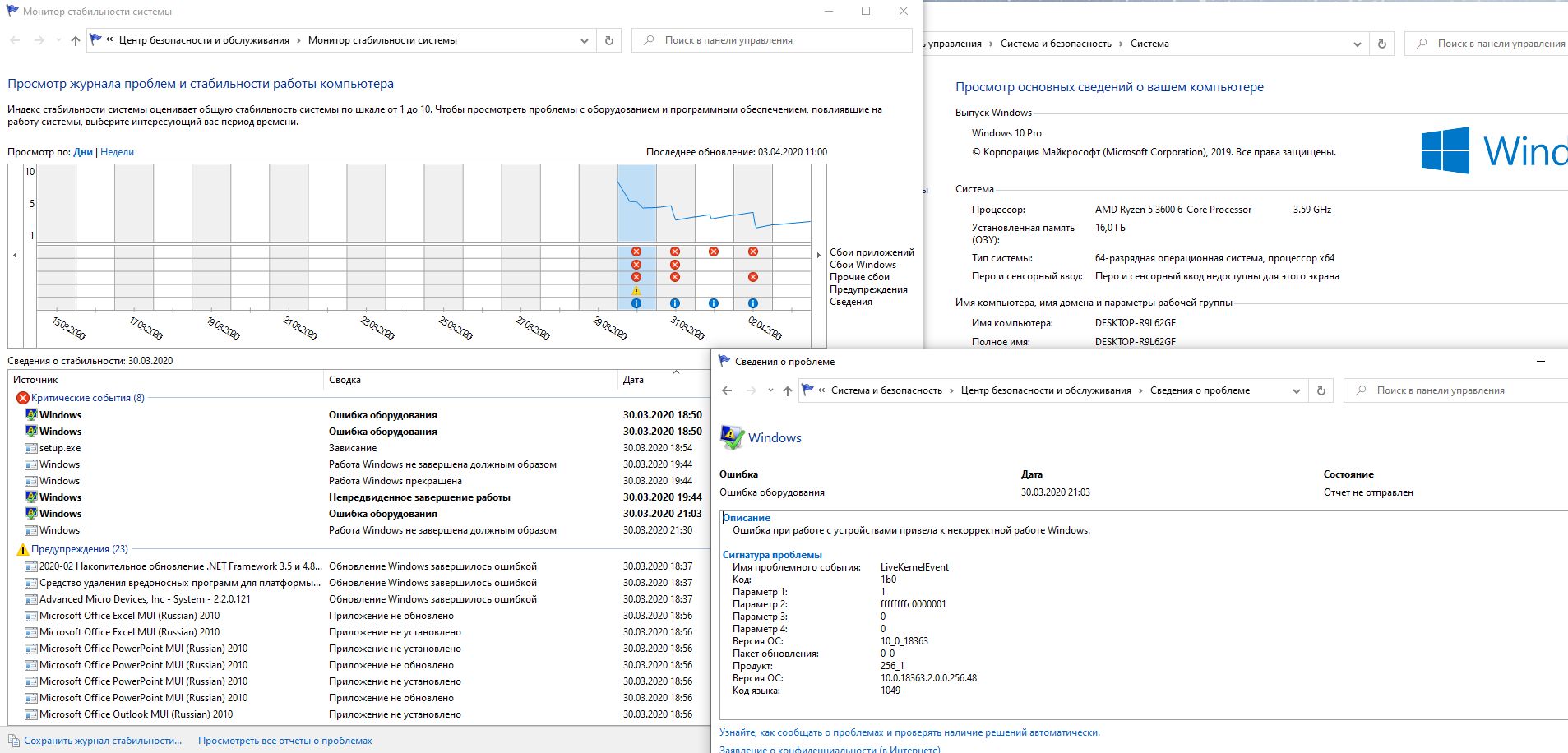Open address dropdown in Монитор стабильности системы window
This screenshot has height=753, width=1568.
pos(585,40)
